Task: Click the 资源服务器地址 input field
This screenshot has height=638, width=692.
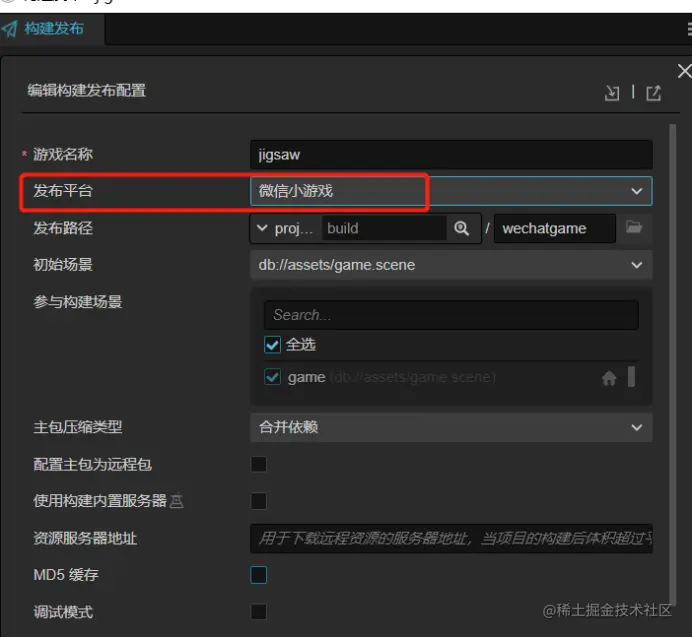Action: tap(451, 538)
